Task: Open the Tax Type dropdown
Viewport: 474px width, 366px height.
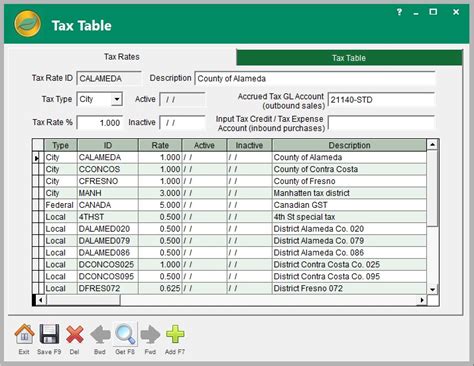Action: [x=117, y=99]
